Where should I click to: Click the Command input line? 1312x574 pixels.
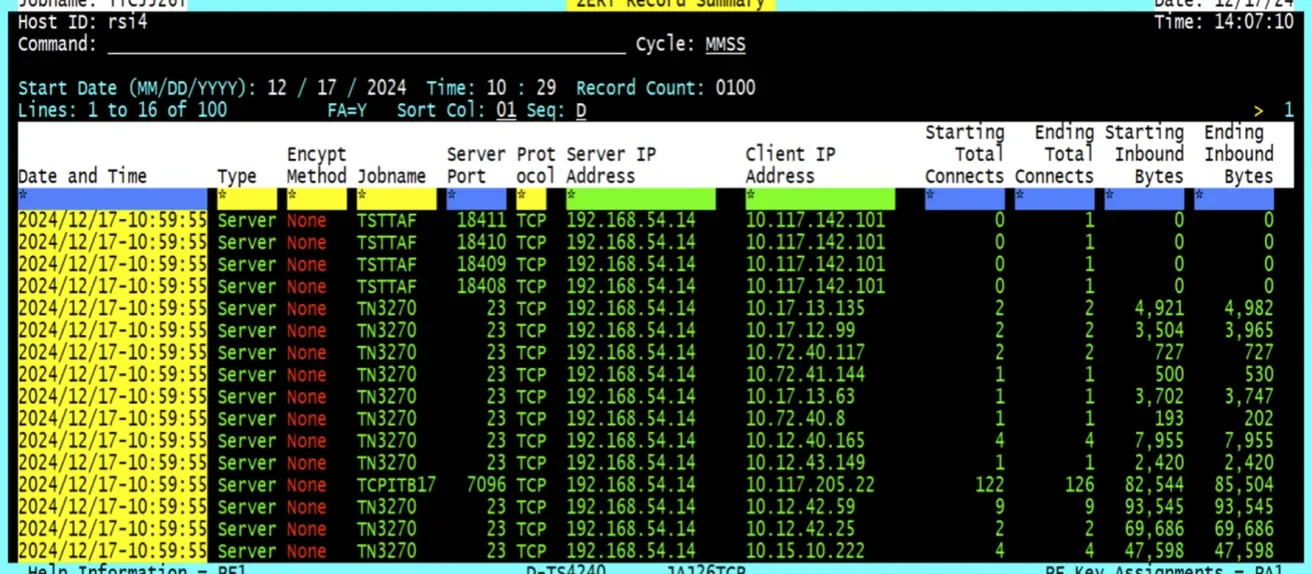tap(366, 45)
